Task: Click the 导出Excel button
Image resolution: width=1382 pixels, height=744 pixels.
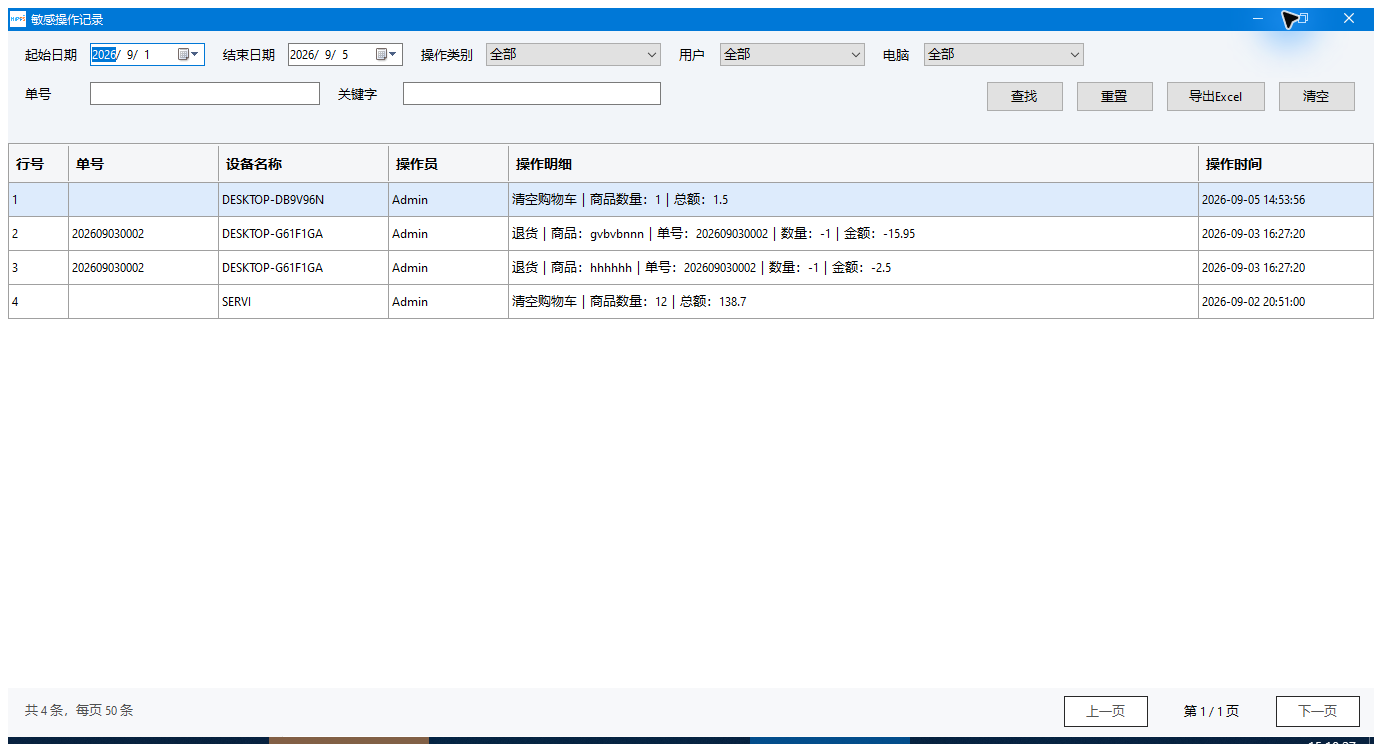Action: click(x=1215, y=97)
